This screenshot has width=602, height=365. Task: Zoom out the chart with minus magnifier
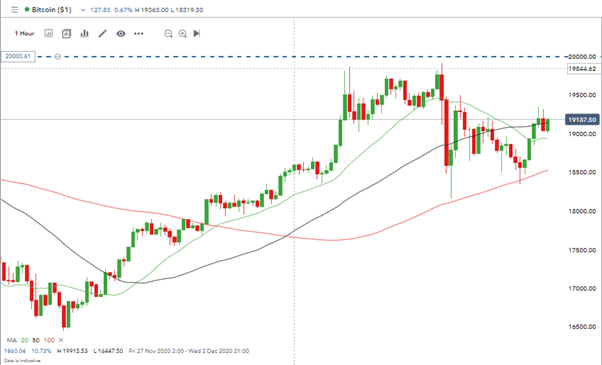[168, 34]
